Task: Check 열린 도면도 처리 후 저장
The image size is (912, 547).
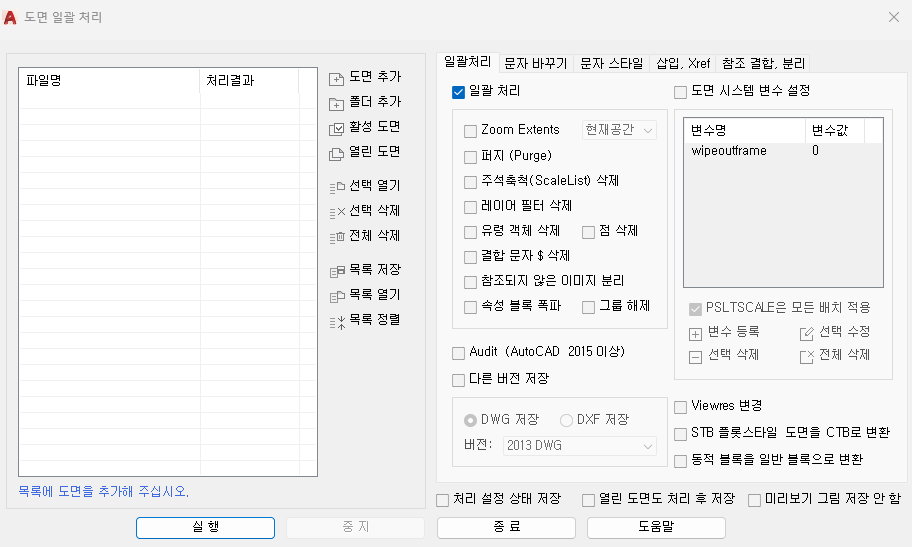Action: pos(588,500)
